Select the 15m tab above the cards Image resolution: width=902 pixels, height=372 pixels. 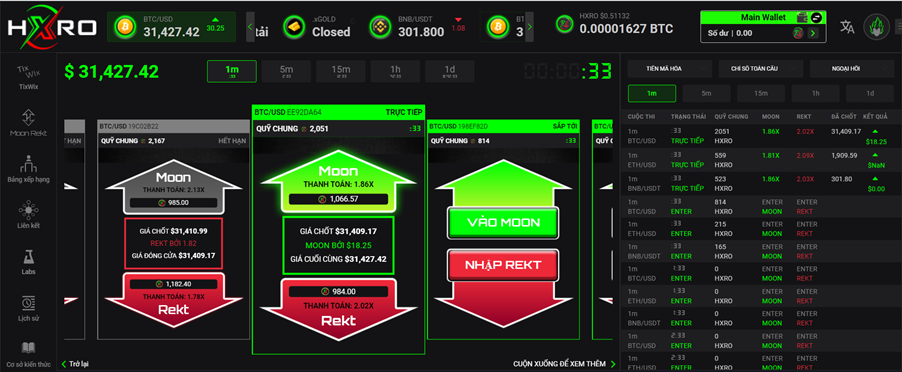(x=341, y=71)
